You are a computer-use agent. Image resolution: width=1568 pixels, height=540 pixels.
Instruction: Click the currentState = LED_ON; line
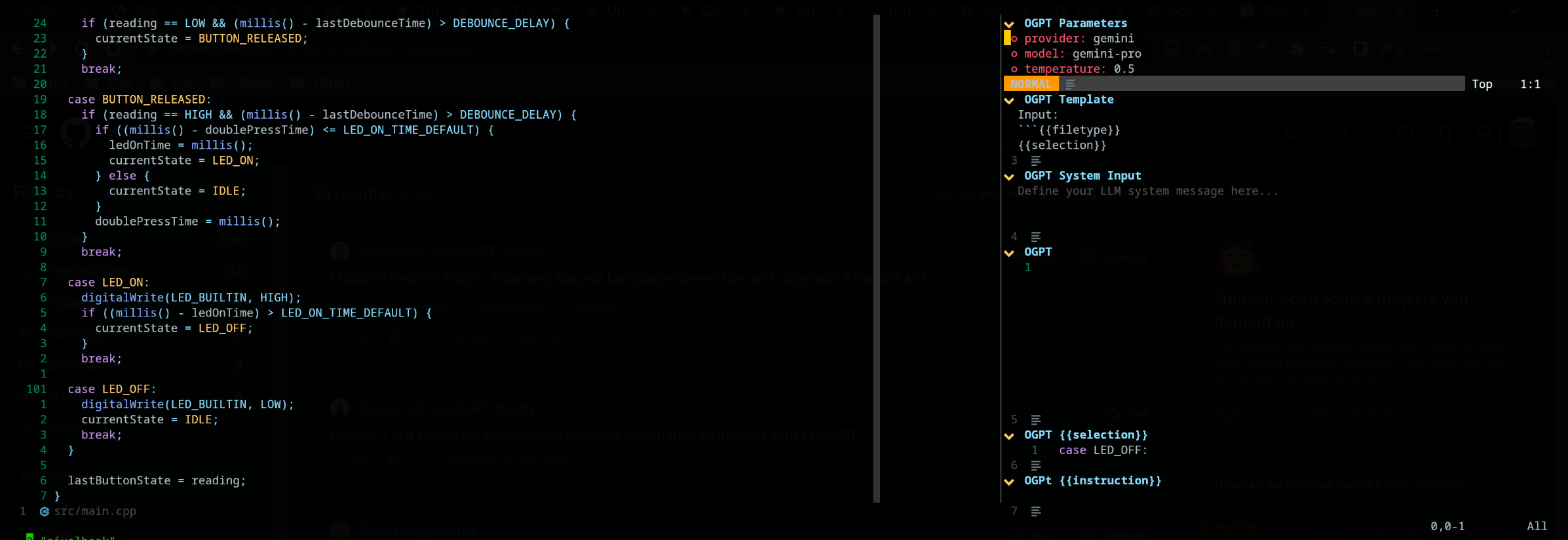[x=184, y=161]
